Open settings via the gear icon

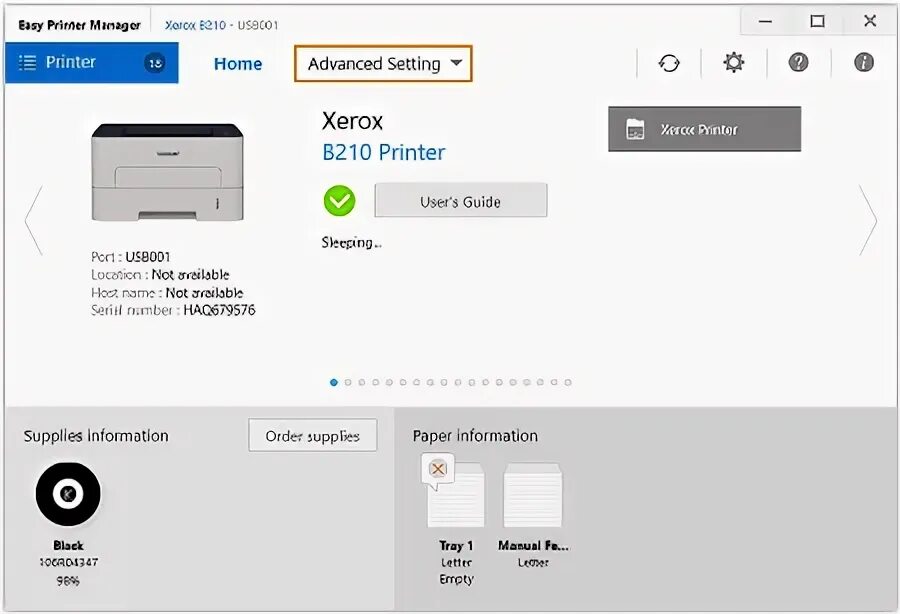pyautogui.click(x=734, y=62)
